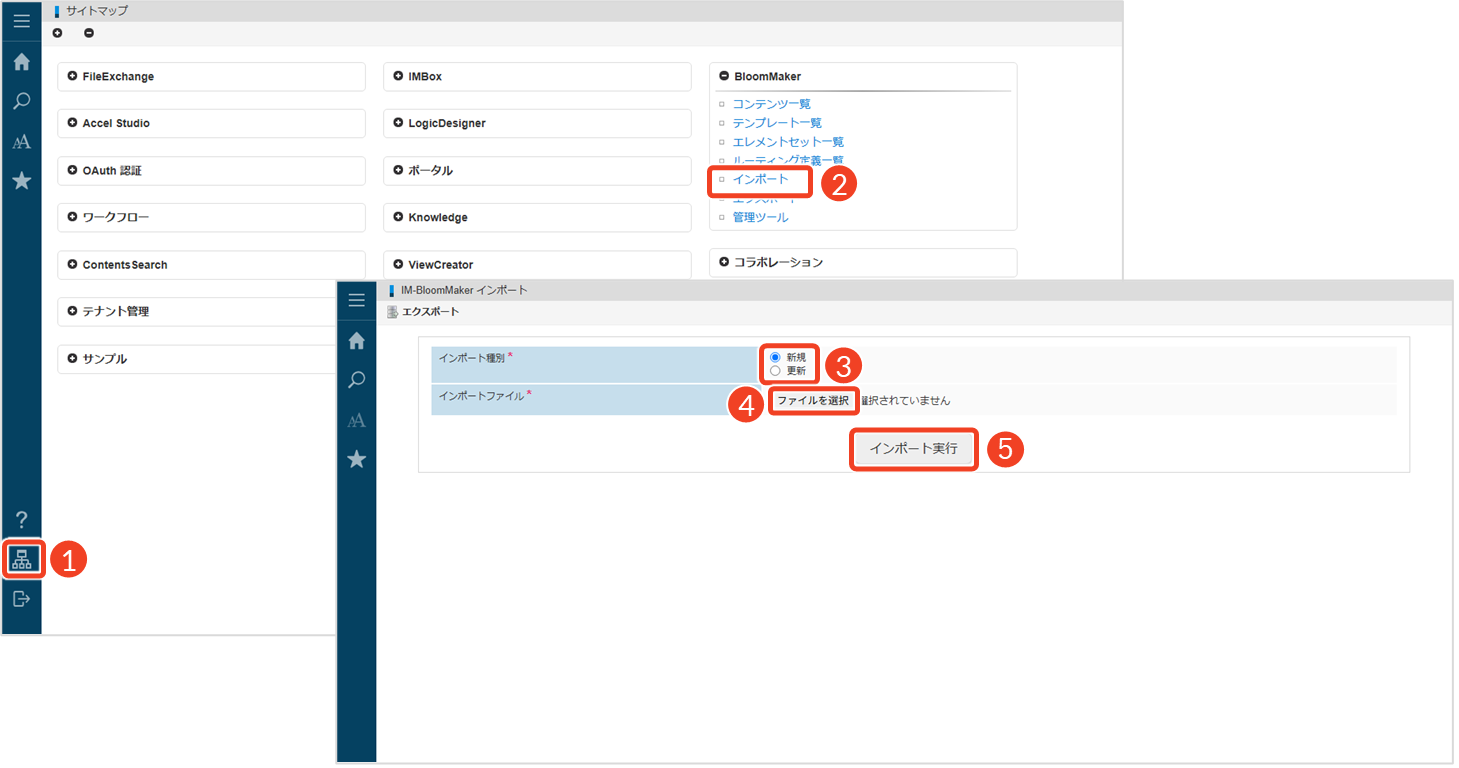Open the sitemap icon in left sidebar
Screen dimensions: 1459x768
point(21,560)
